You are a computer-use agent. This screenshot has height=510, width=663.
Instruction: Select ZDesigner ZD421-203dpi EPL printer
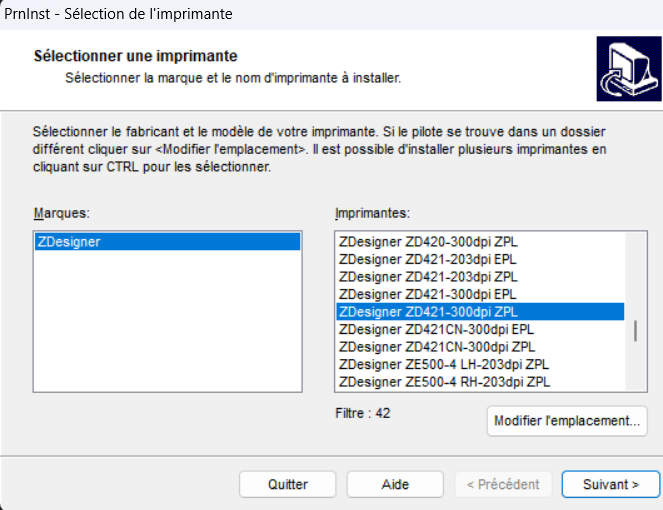(x=428, y=259)
